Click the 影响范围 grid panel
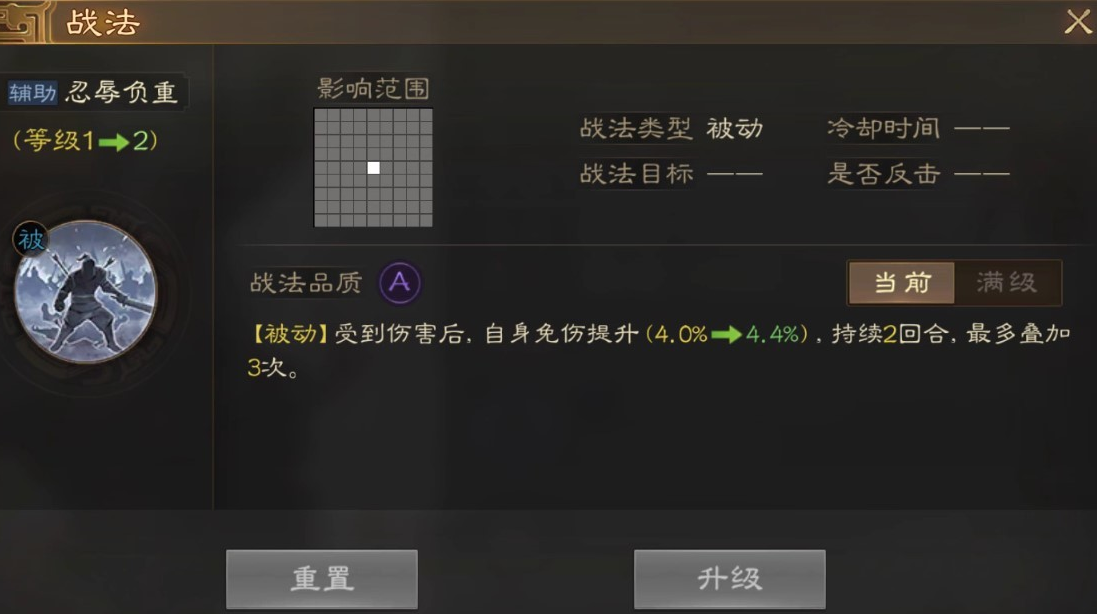This screenshot has height=614, width=1097. [373, 167]
